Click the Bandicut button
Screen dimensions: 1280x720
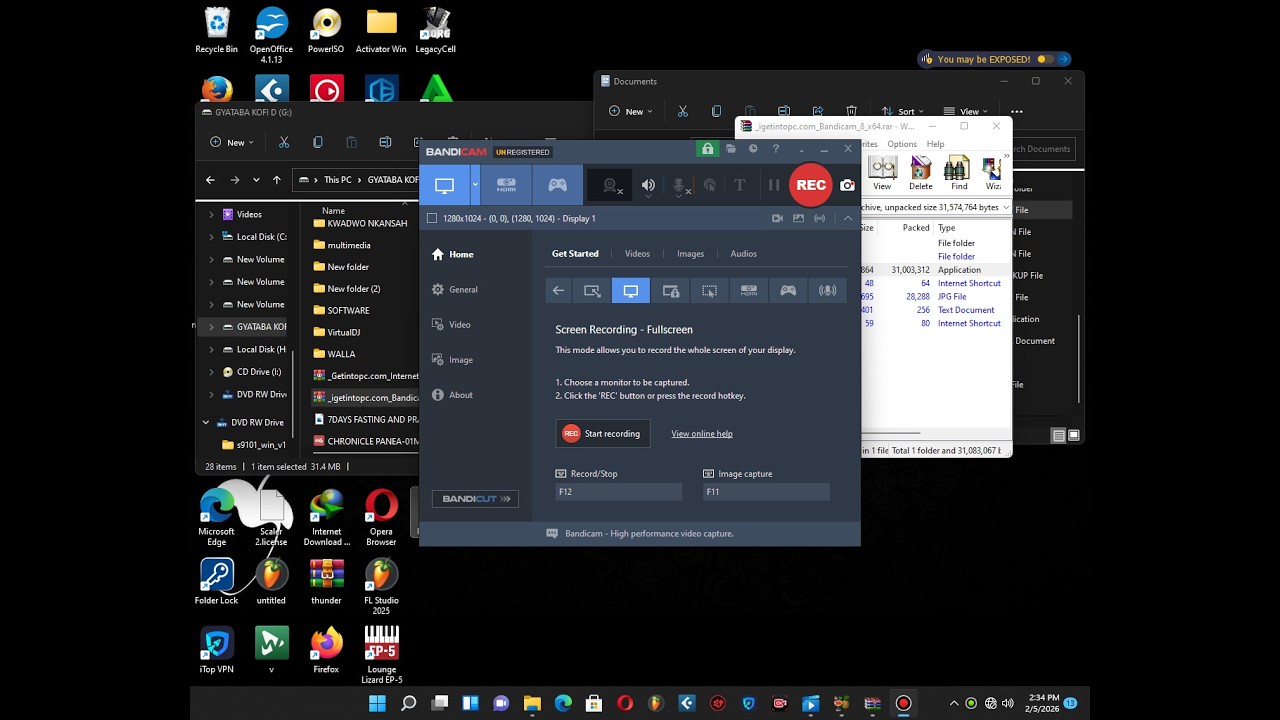475,499
